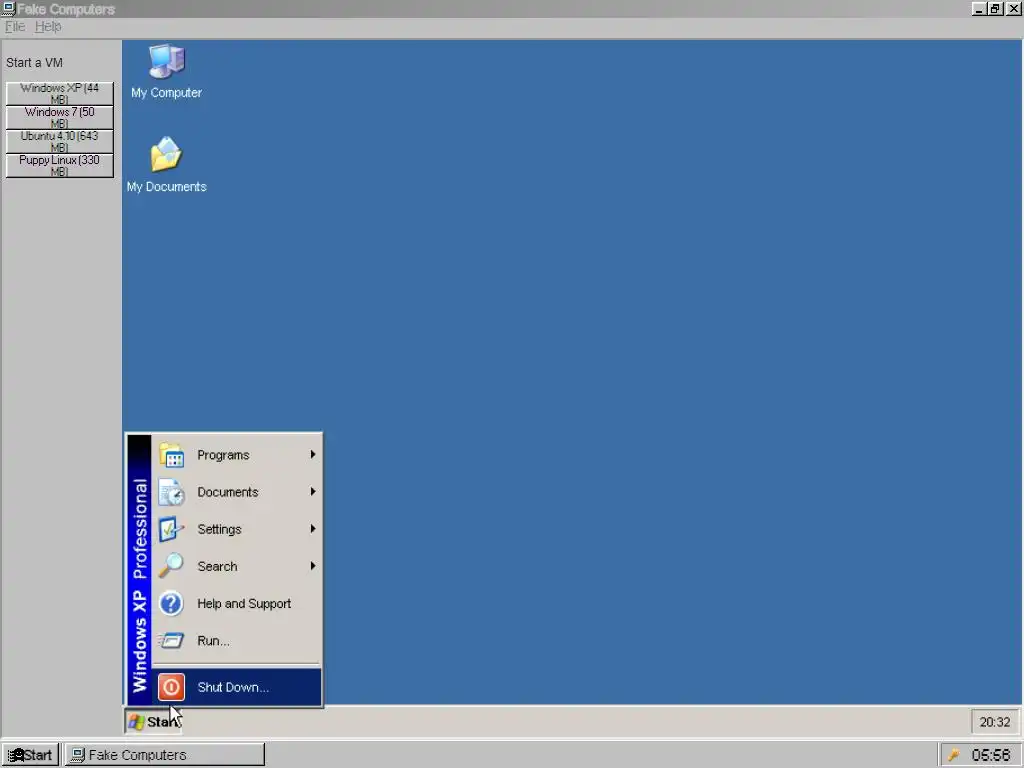The height and width of the screenshot is (768, 1024).
Task: Select the Search menu entry
Action: tap(237, 566)
